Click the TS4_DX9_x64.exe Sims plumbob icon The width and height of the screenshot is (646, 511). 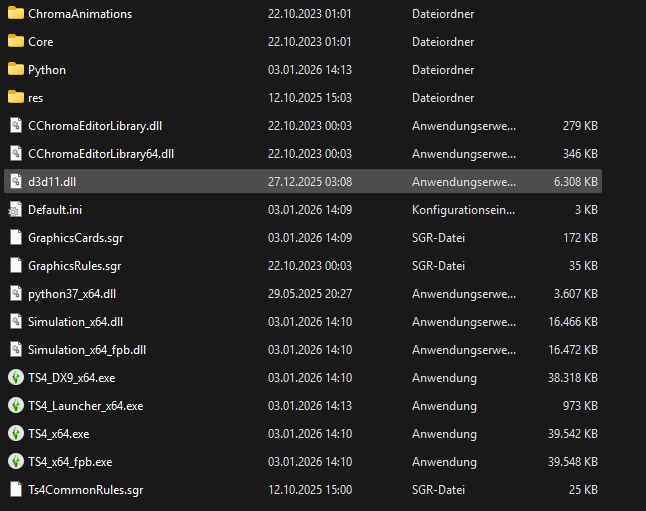tap(16, 377)
